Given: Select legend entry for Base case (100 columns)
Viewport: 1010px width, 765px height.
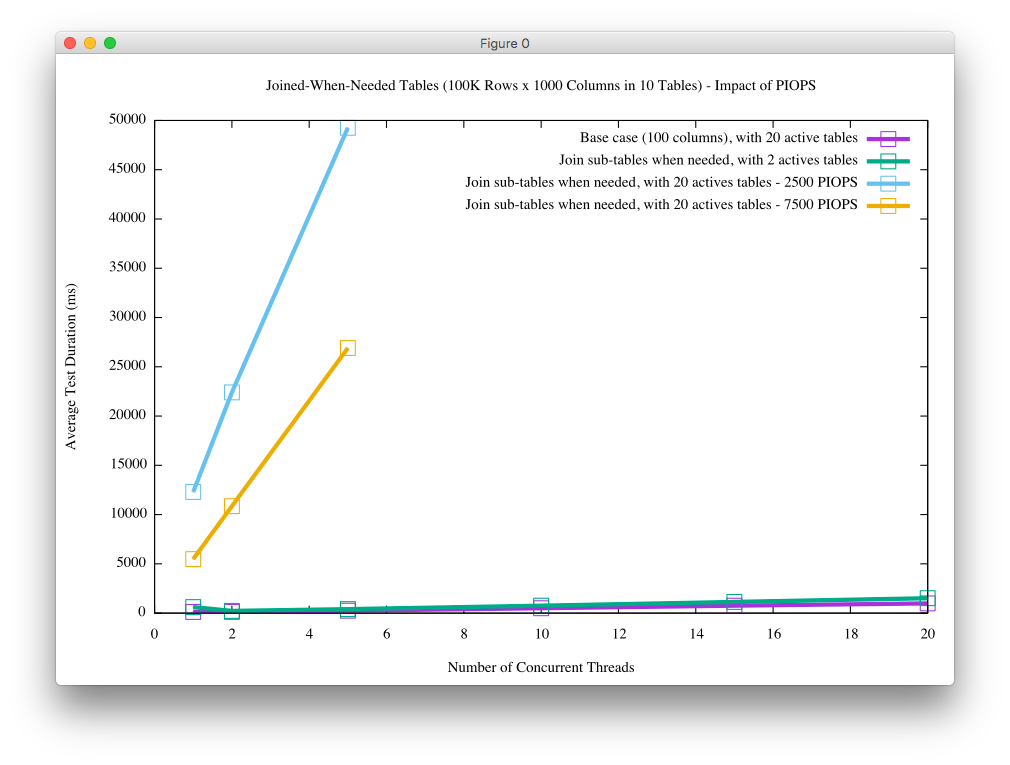Looking at the screenshot, I should click(718, 138).
